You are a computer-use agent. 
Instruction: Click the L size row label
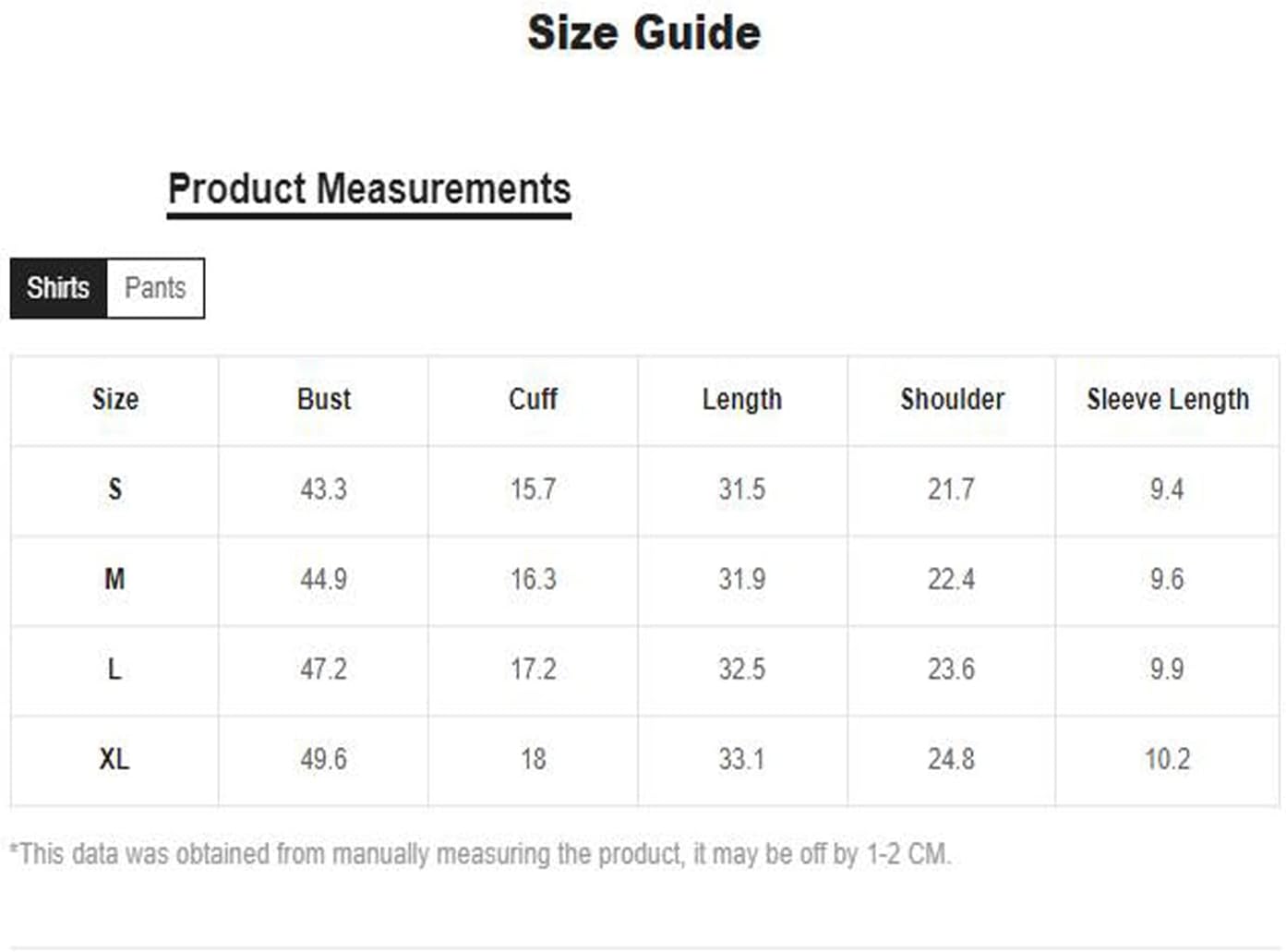(x=114, y=669)
